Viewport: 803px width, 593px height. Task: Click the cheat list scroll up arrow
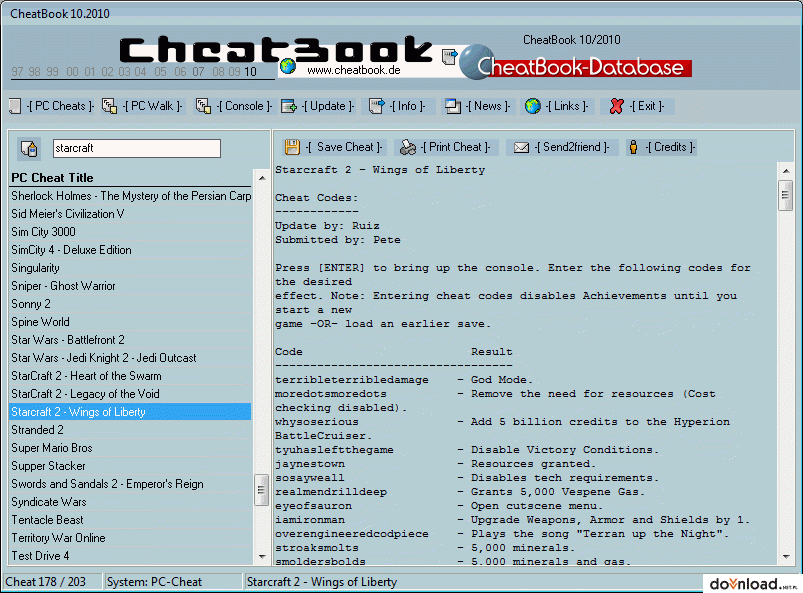click(x=262, y=178)
